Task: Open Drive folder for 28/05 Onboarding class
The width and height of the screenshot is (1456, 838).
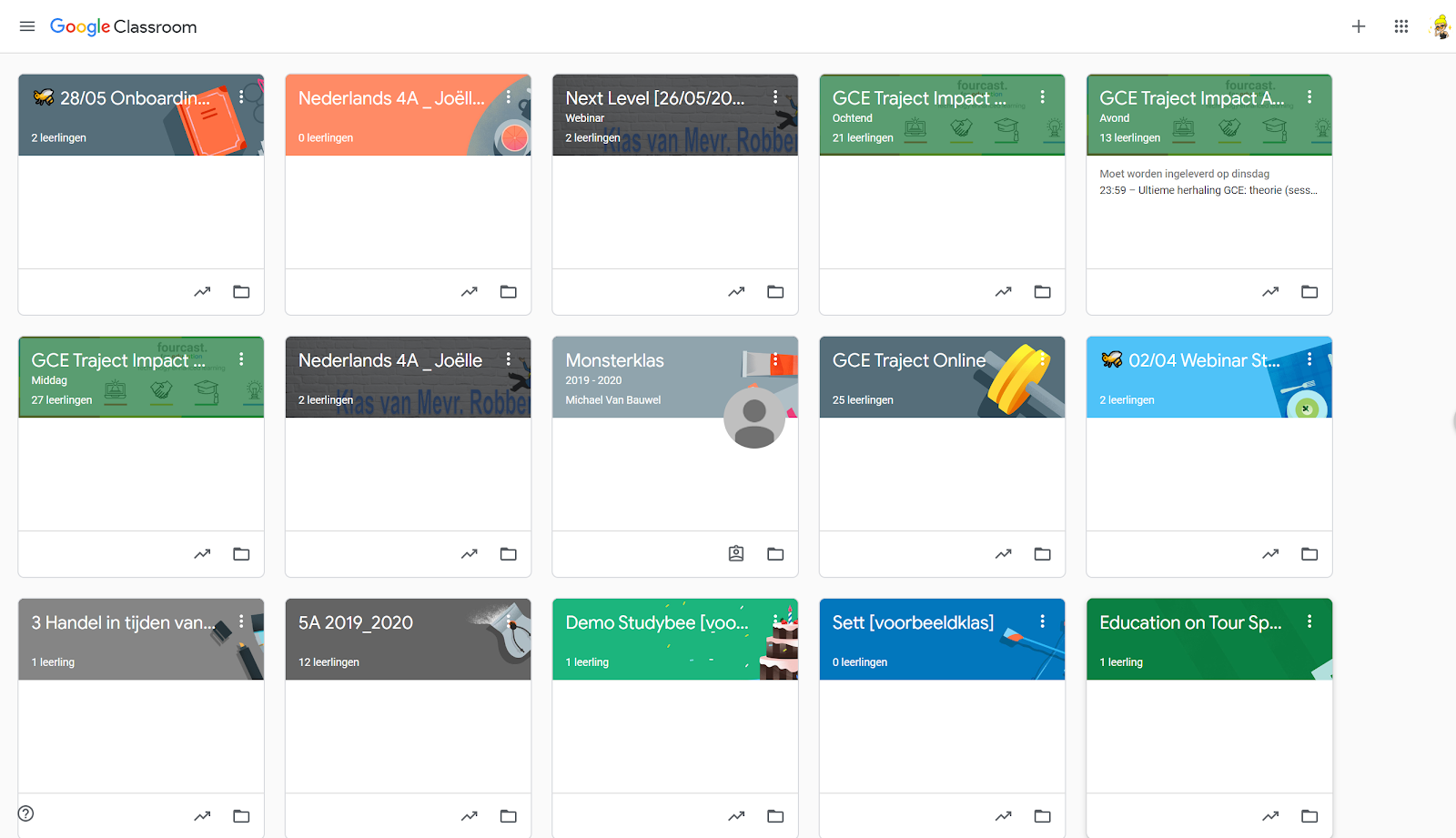Action: 241,292
